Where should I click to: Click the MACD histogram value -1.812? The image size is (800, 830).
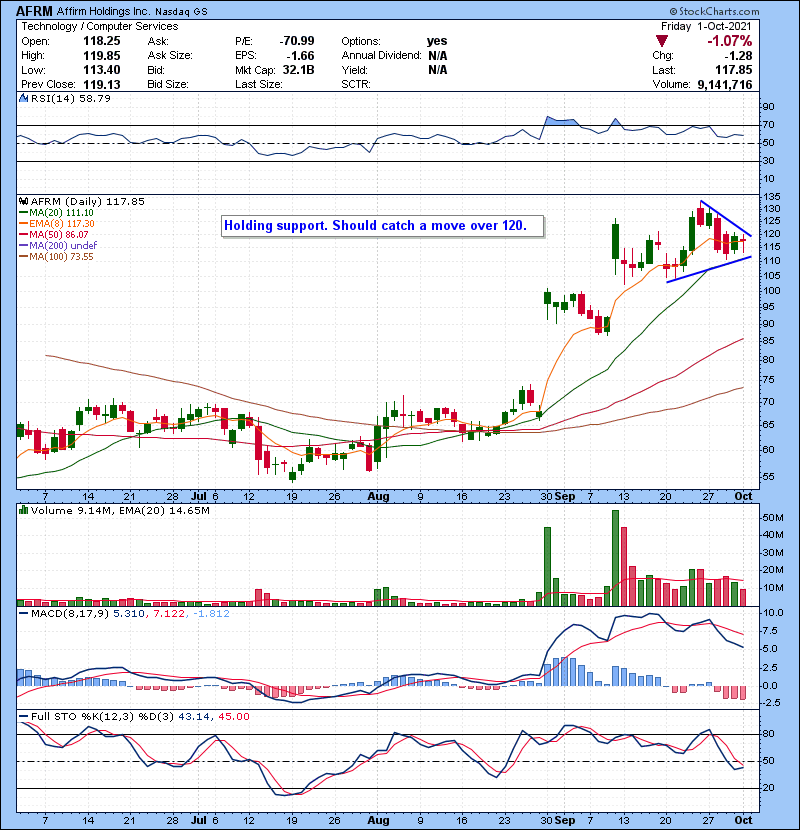point(211,614)
